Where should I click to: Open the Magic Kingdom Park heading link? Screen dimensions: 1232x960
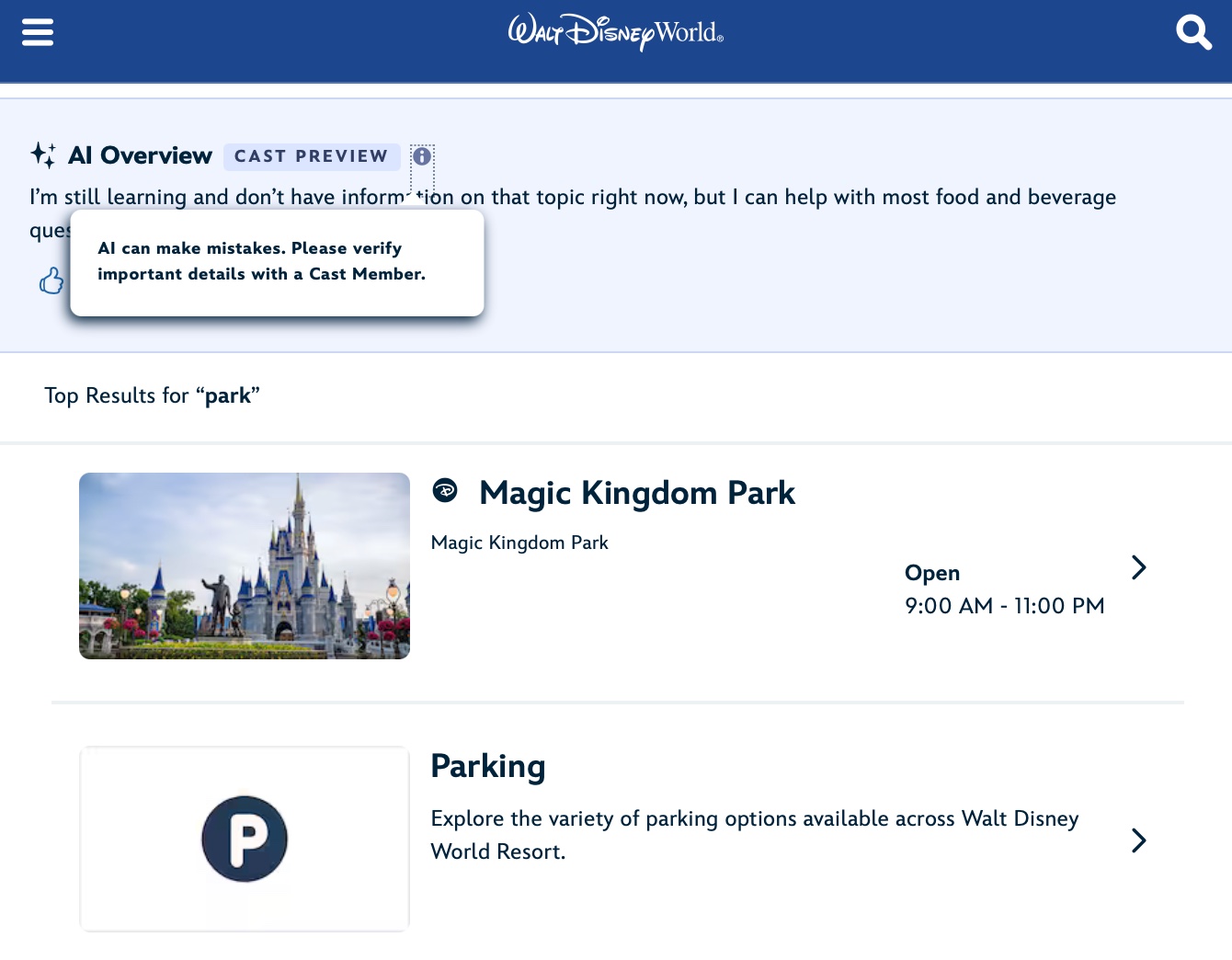click(x=637, y=493)
